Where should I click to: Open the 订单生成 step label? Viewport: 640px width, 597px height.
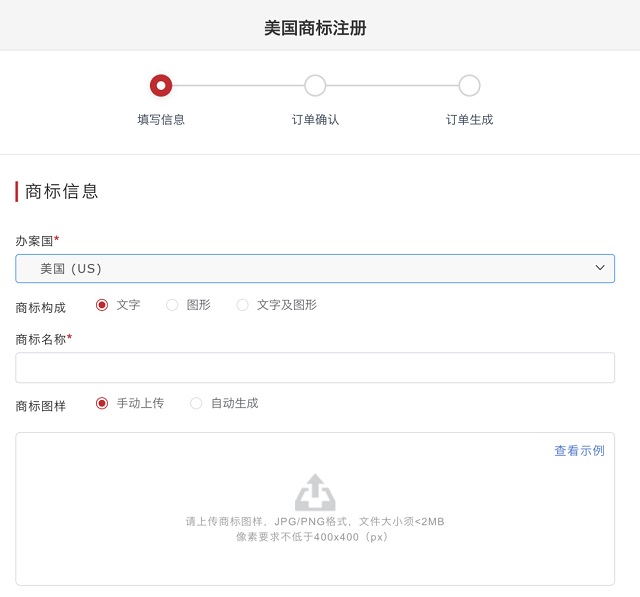(x=469, y=120)
